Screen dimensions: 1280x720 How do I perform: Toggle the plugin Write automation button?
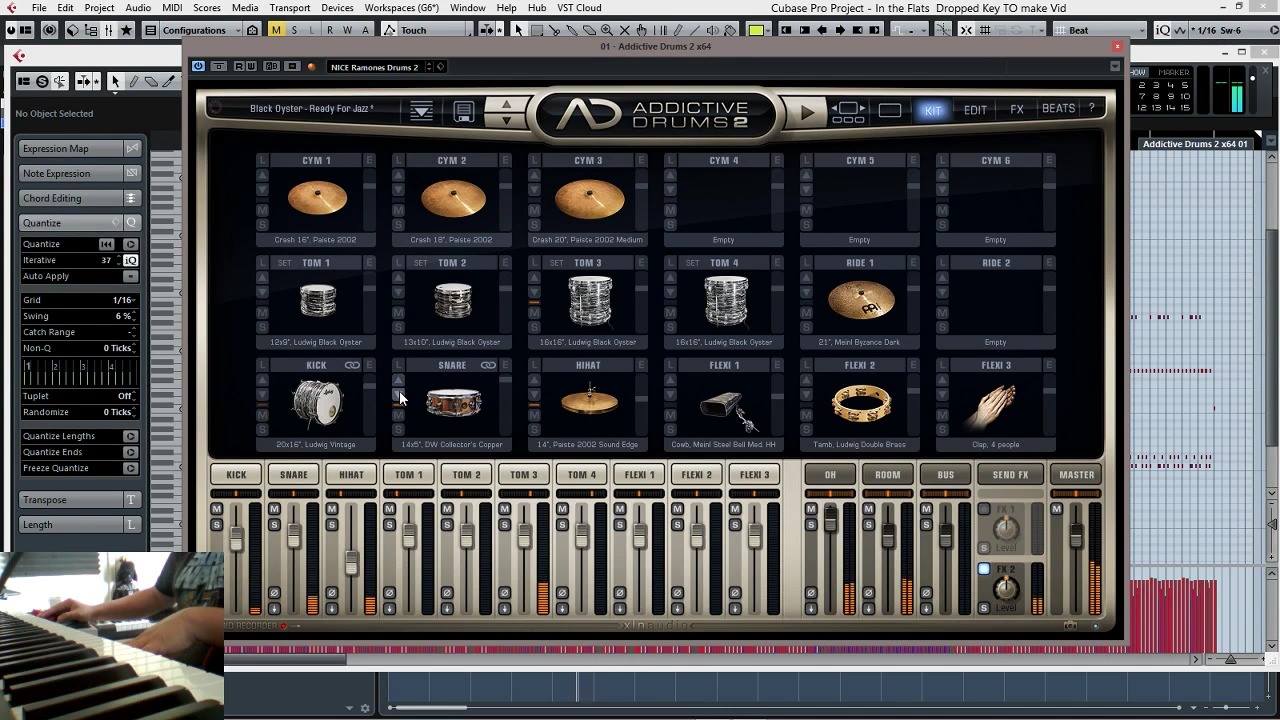coord(251,67)
